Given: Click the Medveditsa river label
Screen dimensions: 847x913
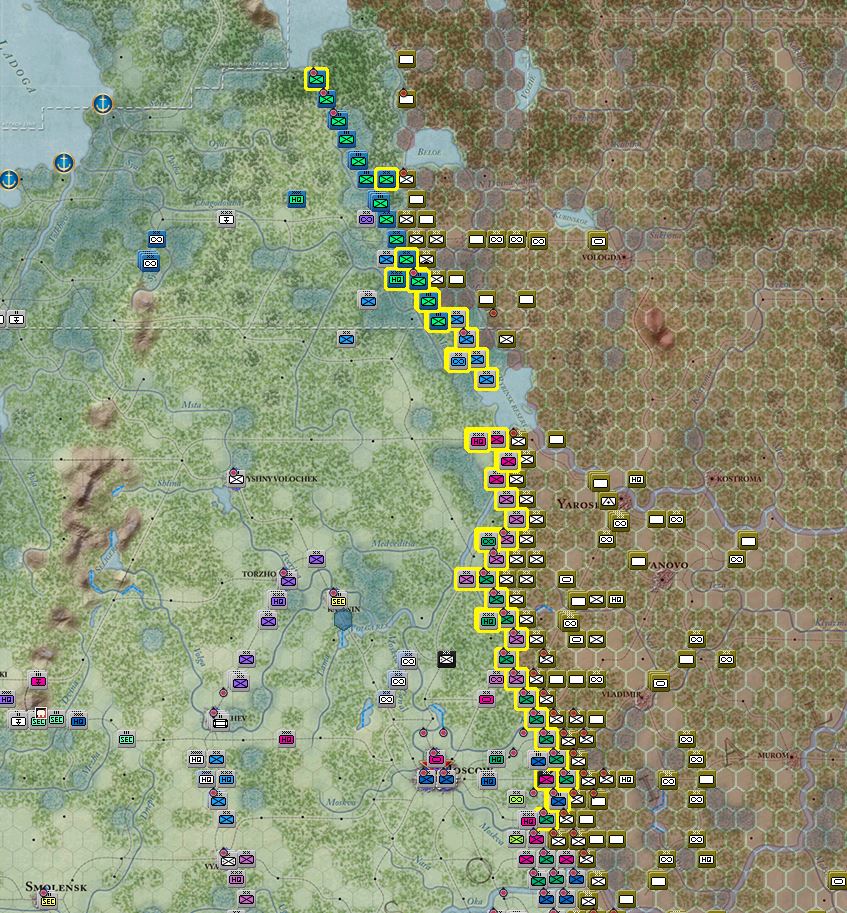Looking at the screenshot, I should 394,543.
